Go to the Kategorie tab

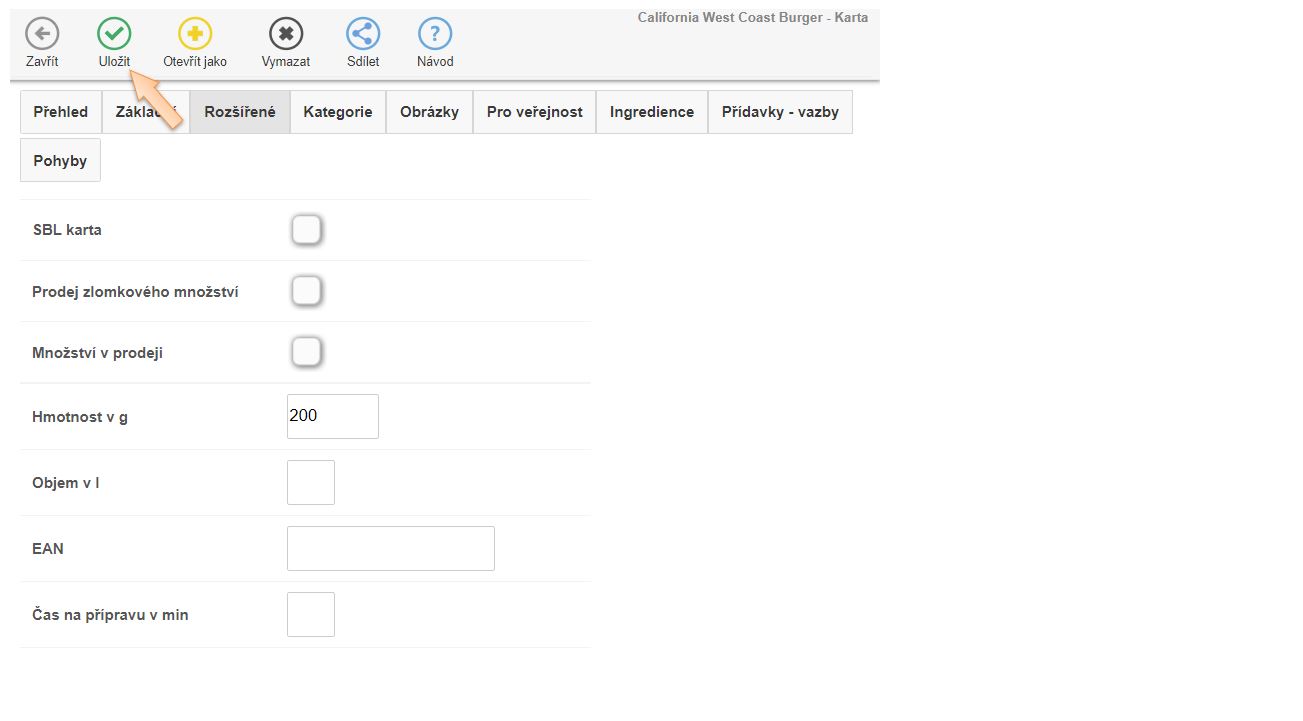(x=338, y=112)
